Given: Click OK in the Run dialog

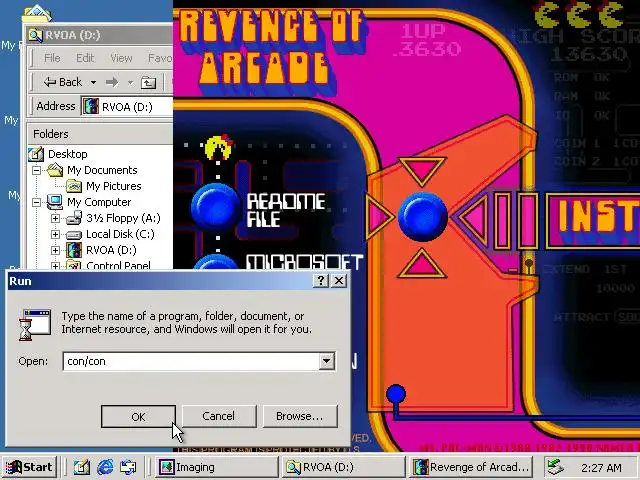Looking at the screenshot, I should pyautogui.click(x=138, y=416).
